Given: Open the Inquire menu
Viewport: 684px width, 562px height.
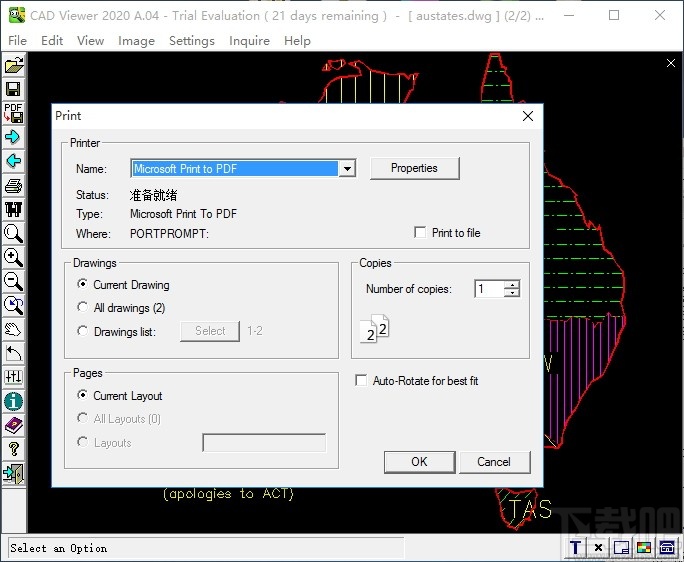Looking at the screenshot, I should click(x=249, y=41).
